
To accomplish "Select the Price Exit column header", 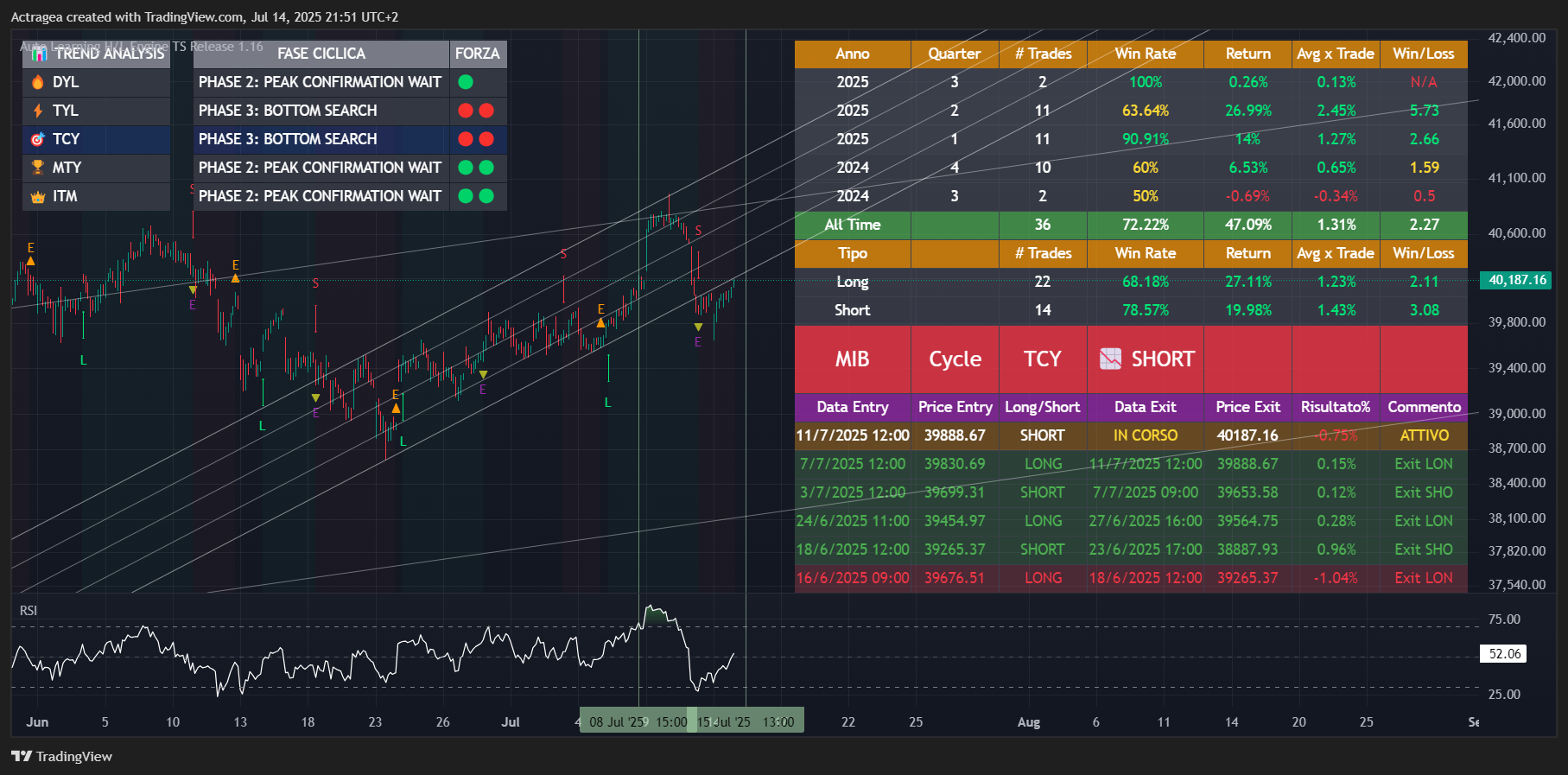I will pyautogui.click(x=1248, y=407).
